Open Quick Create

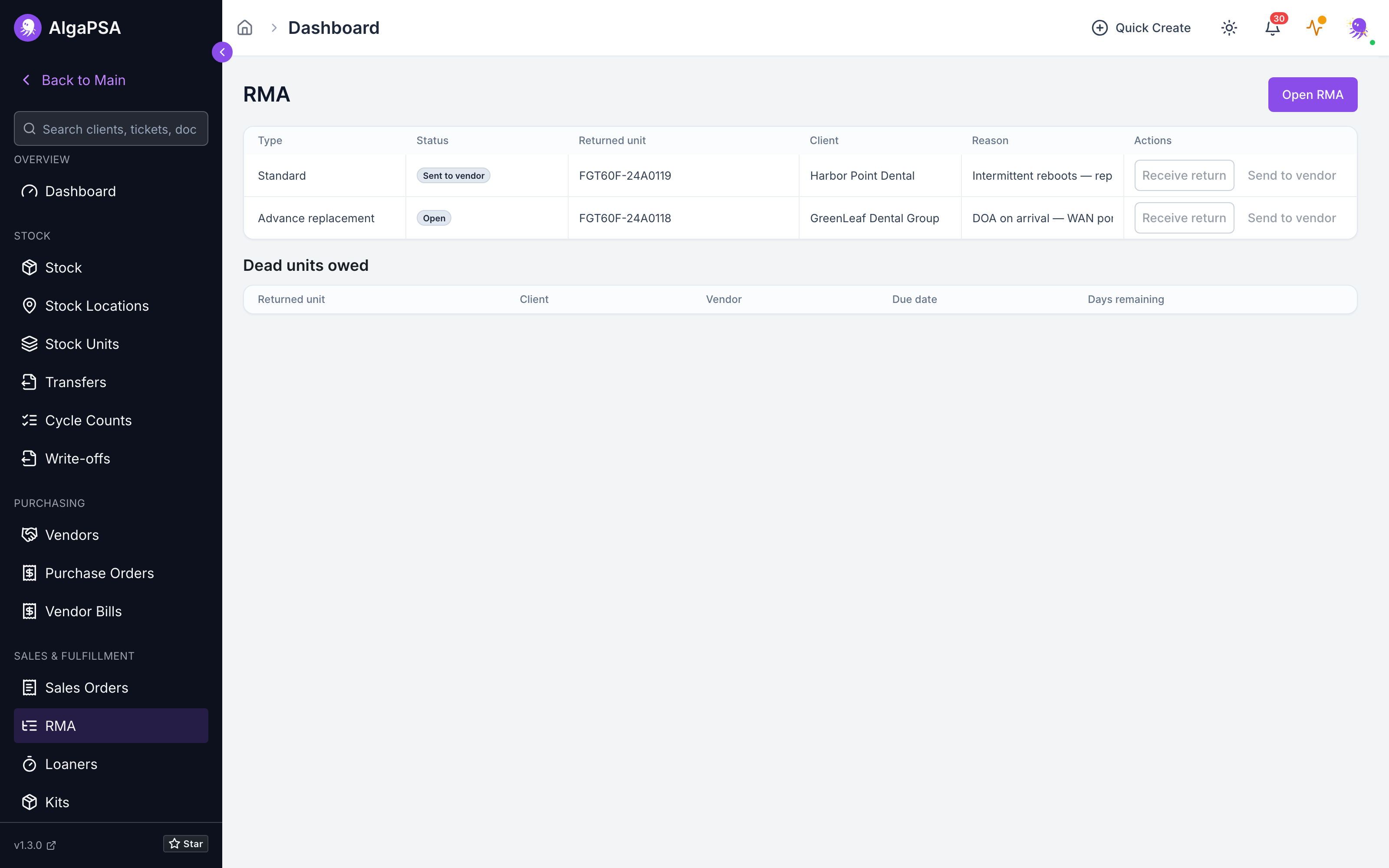1141,27
